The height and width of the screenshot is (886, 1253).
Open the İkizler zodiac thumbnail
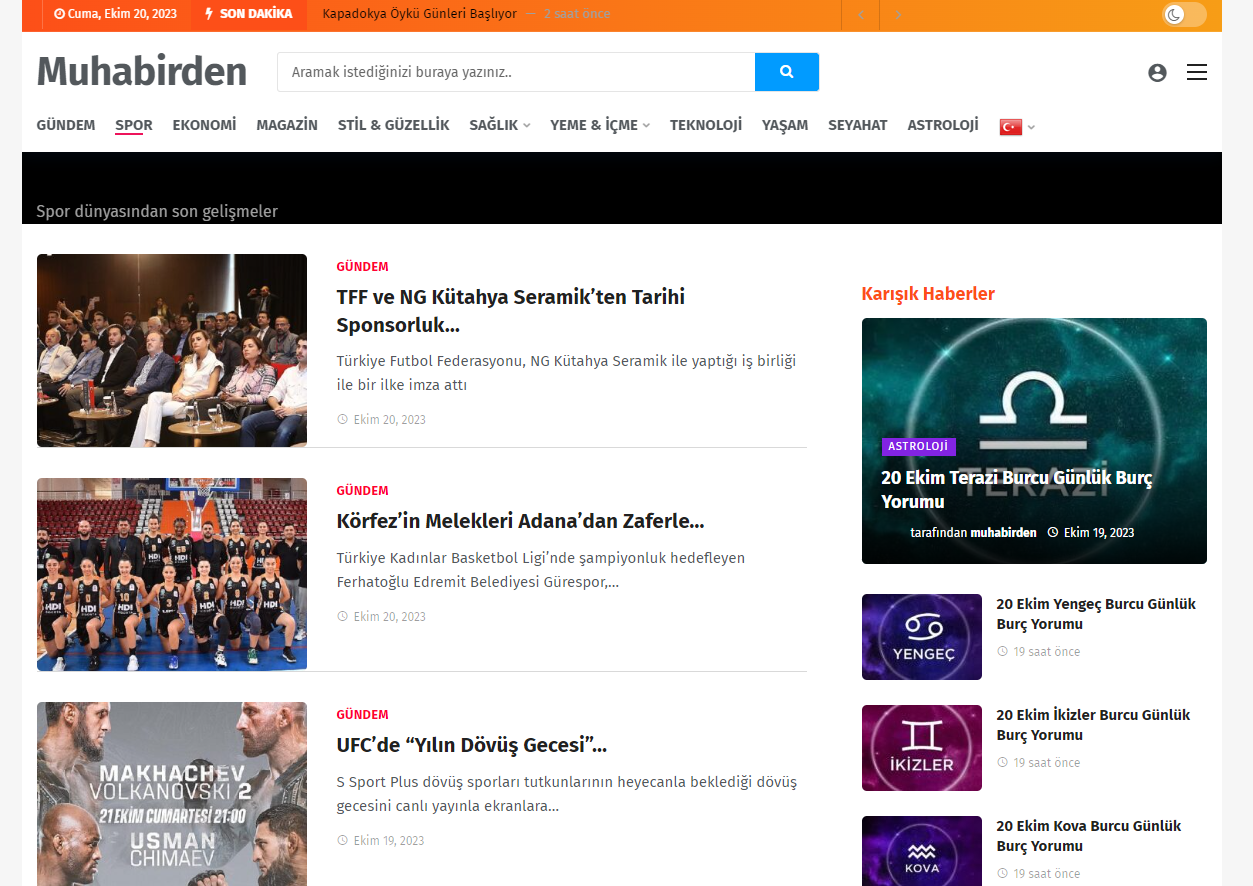(922, 748)
